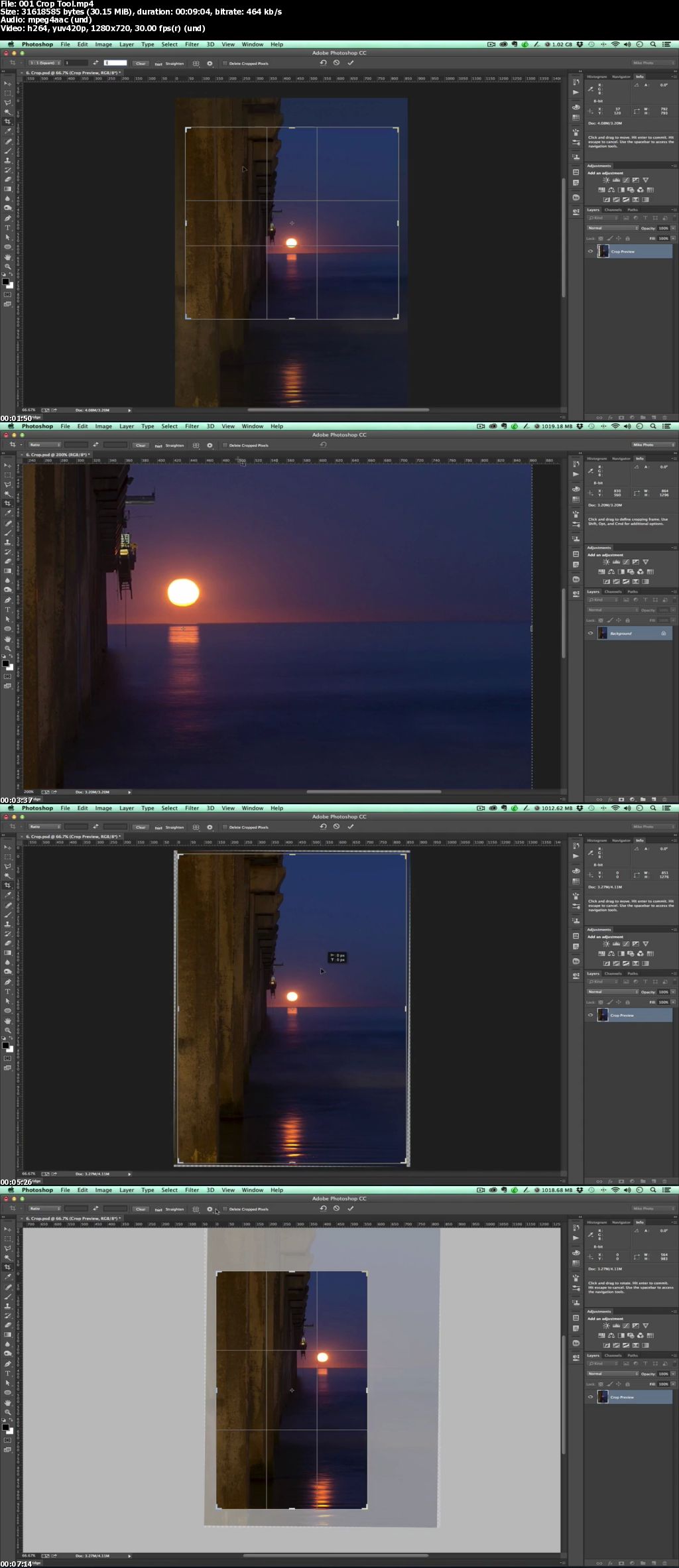Viewport: 679px width, 1568px height.
Task: Reset crop arrow icon in the 00:01:50 frame
Action: [x=323, y=63]
